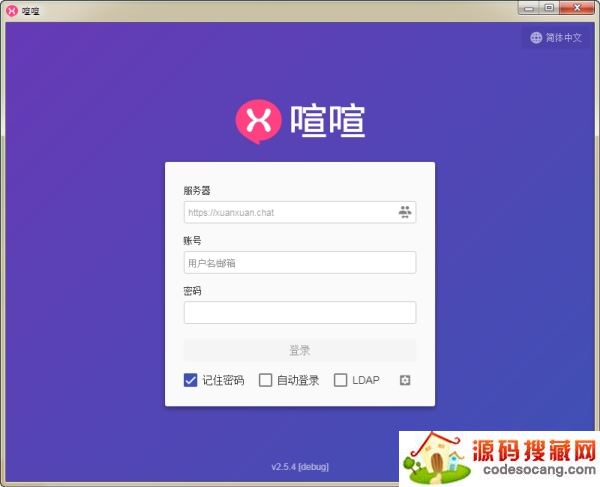600x487 pixels.
Task: Focus the 服务器 server address field
Action: point(300,212)
